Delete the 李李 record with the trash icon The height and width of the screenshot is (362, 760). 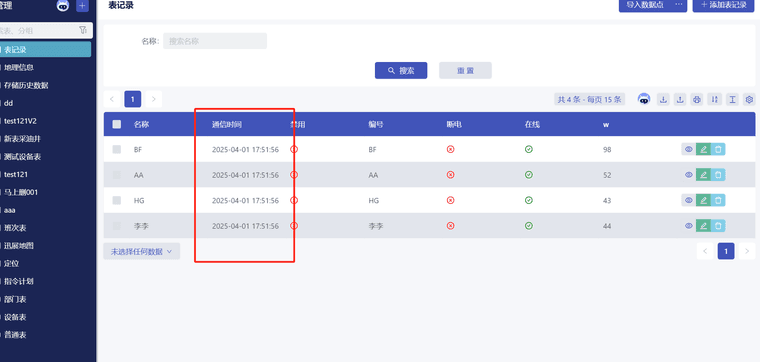(718, 226)
